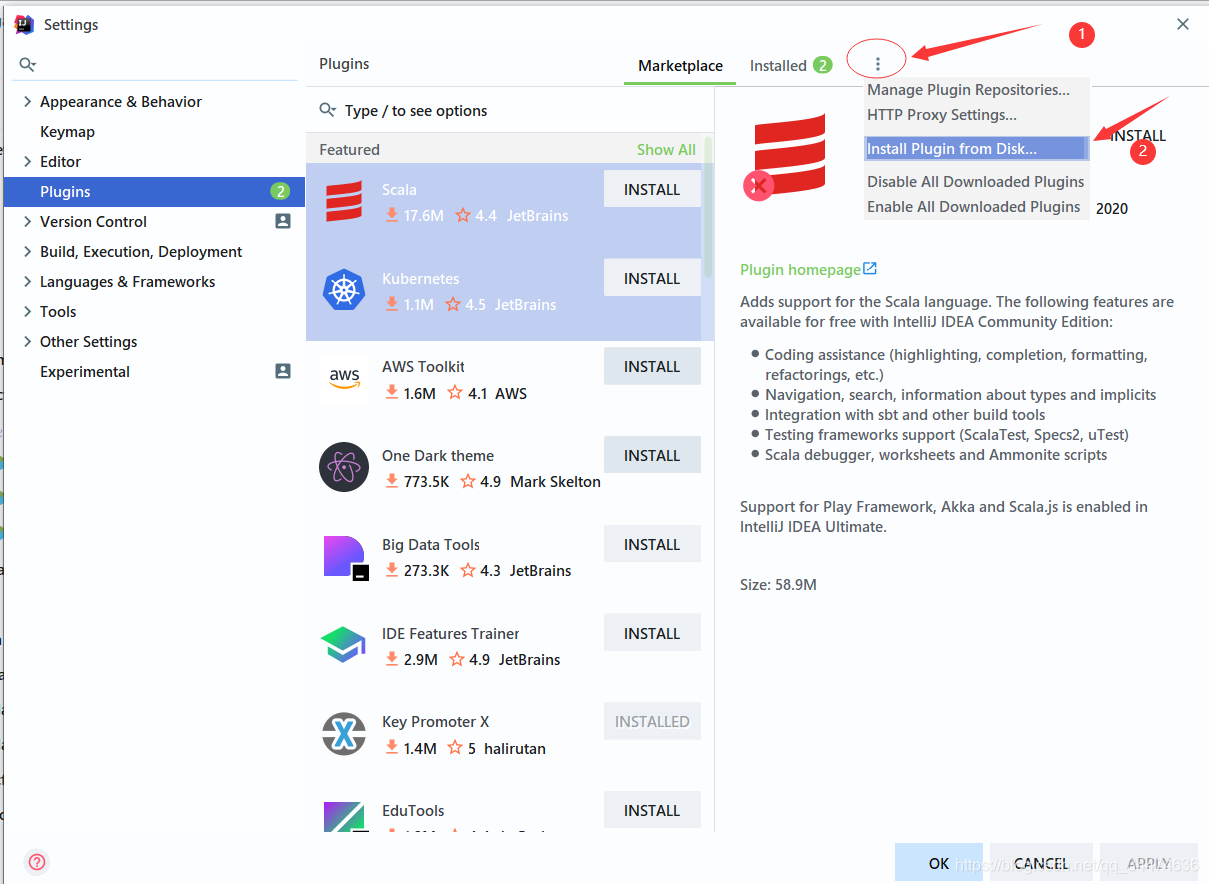Open the Experimental settings page
The image size is (1209, 884).
pos(85,371)
